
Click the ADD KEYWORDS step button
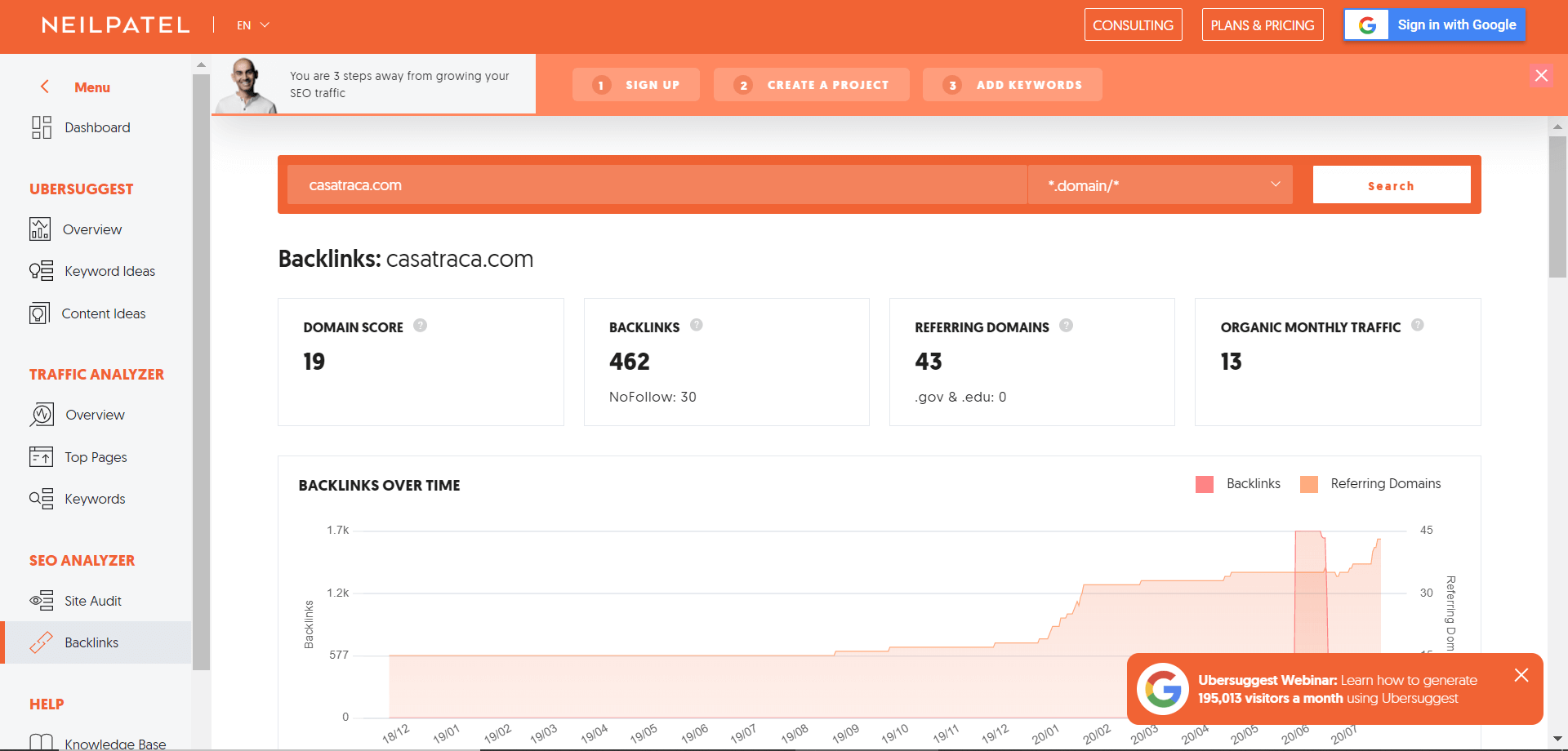click(x=1013, y=85)
